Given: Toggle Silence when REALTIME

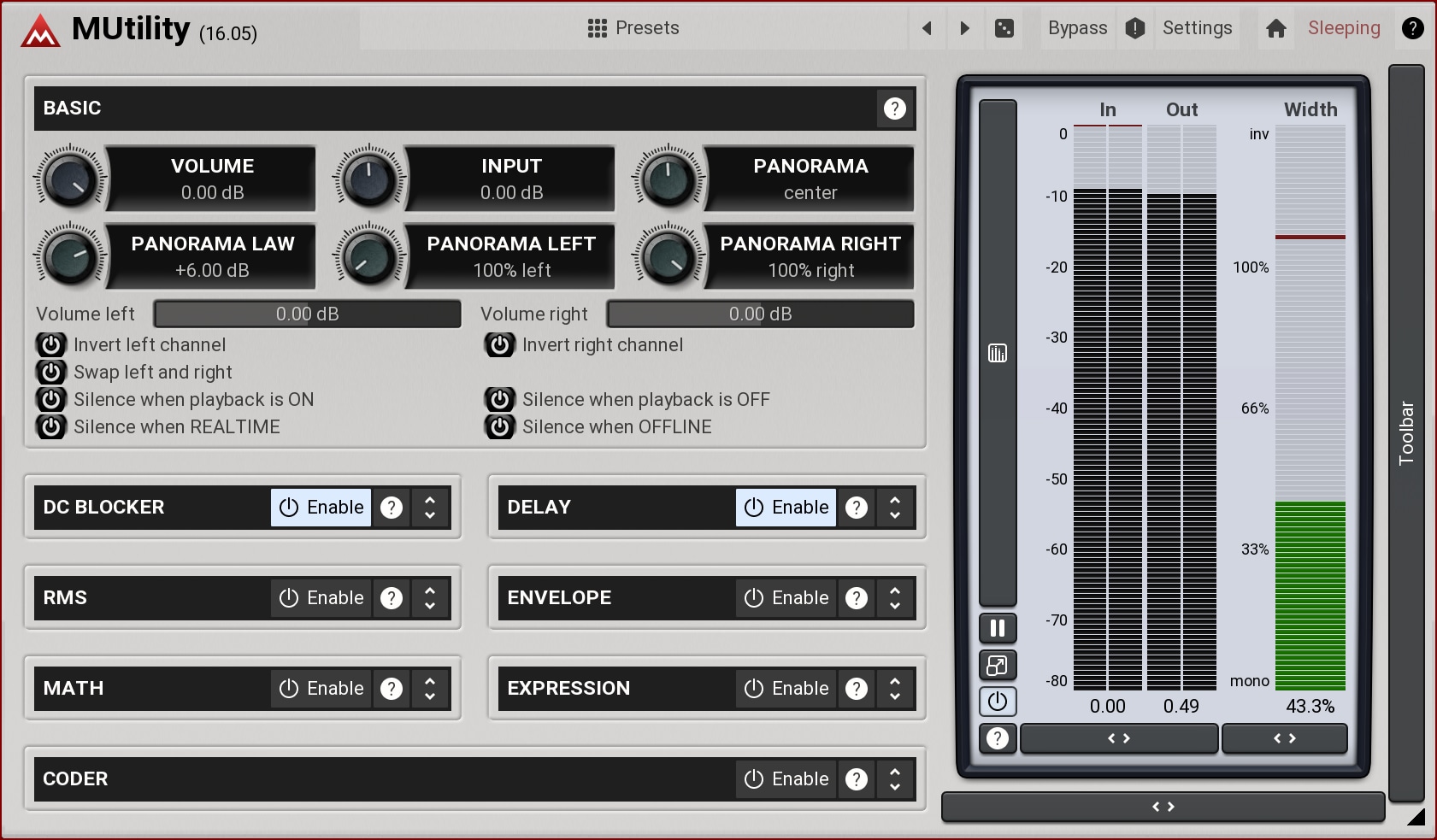Looking at the screenshot, I should coord(51,426).
